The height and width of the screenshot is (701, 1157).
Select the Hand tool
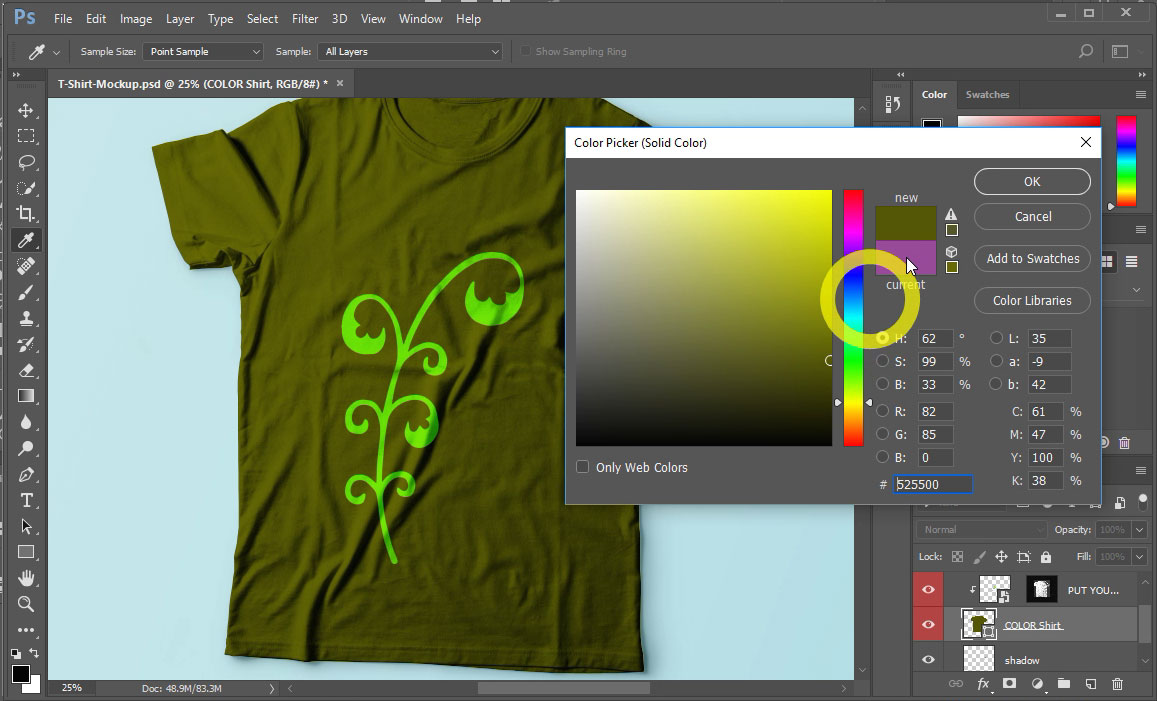(x=26, y=578)
